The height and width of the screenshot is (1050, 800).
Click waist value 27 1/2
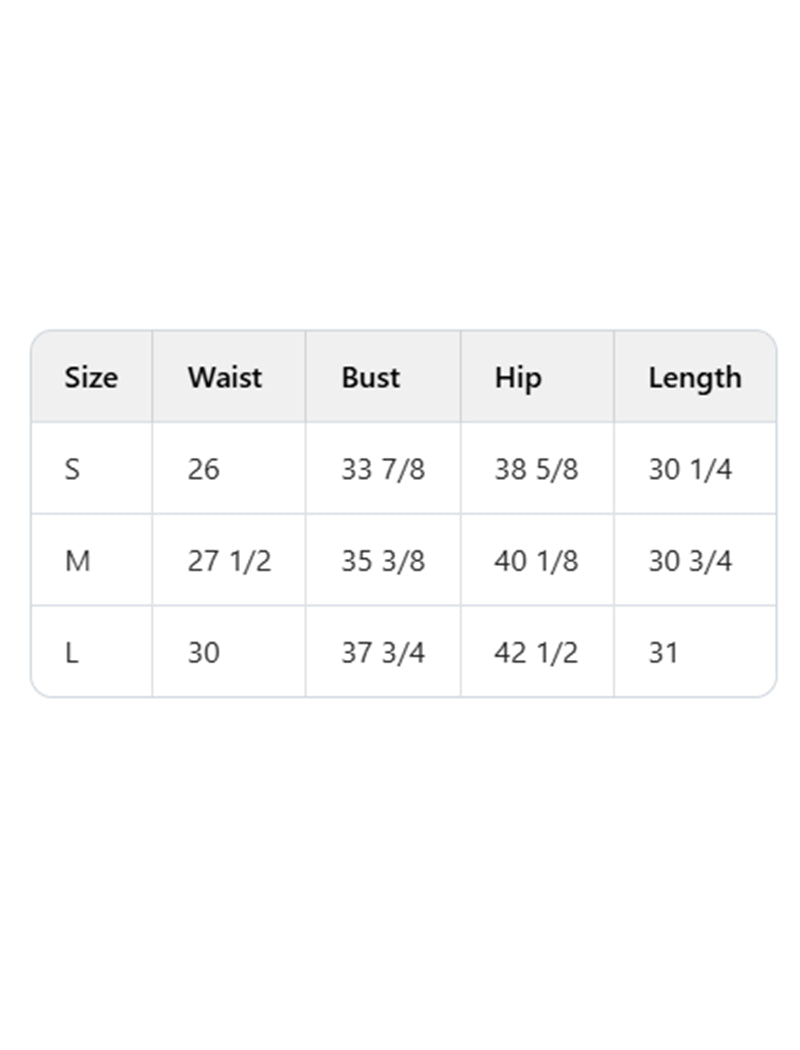(x=230, y=561)
